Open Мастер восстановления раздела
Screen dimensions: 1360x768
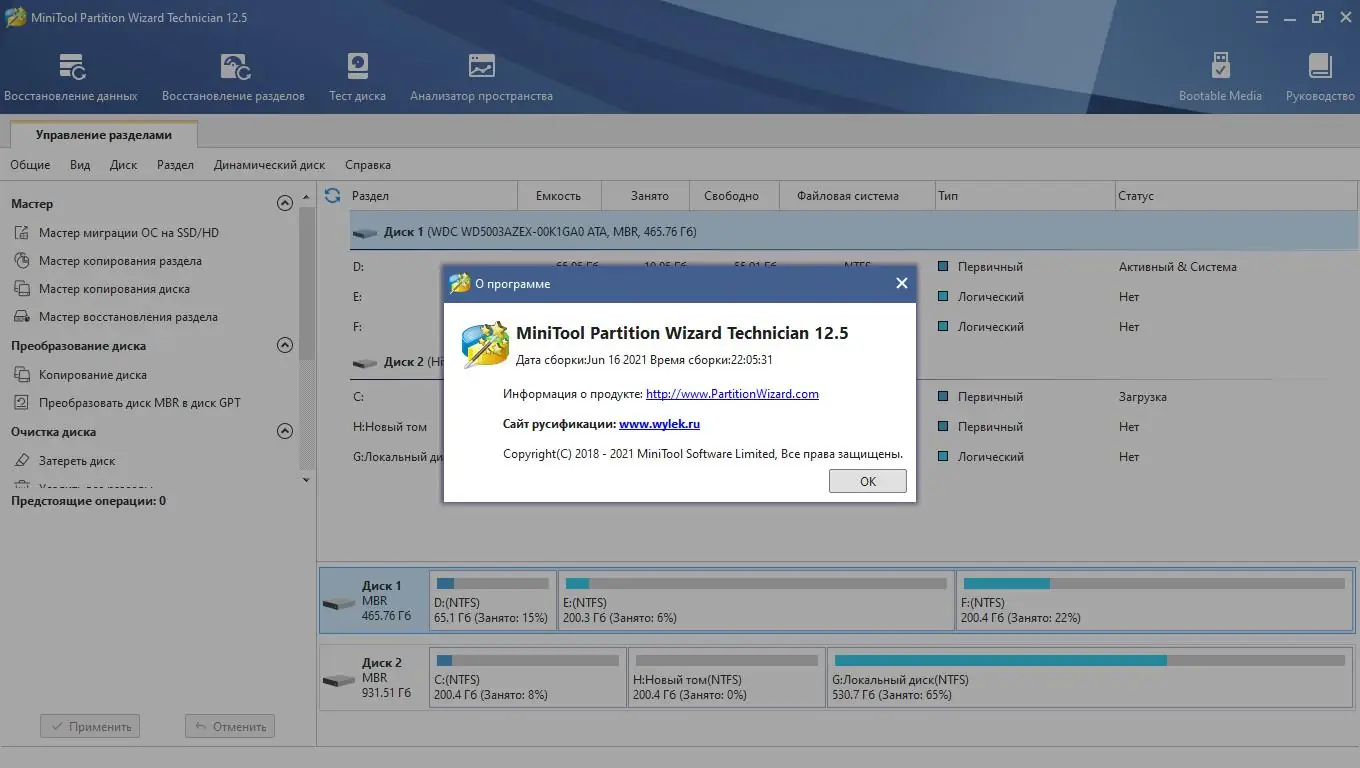127,317
